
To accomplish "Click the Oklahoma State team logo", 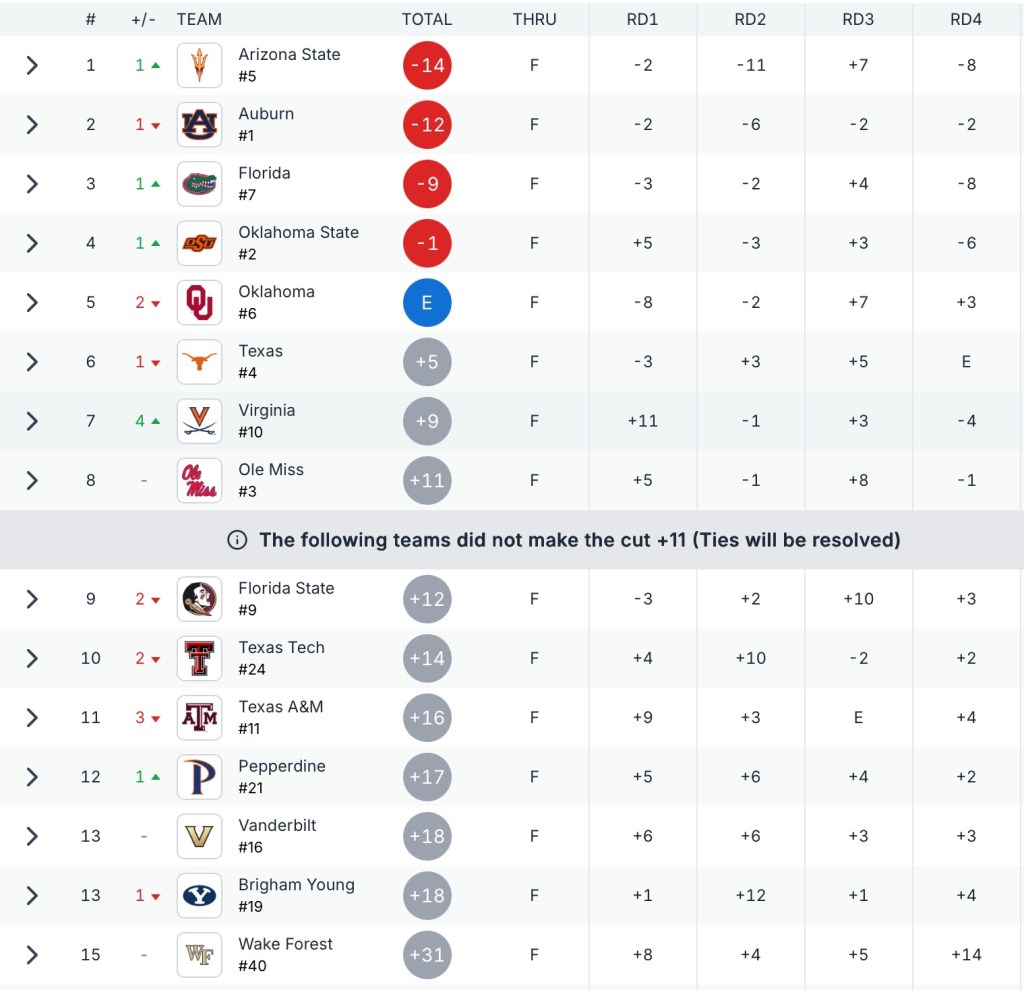I will [x=199, y=243].
